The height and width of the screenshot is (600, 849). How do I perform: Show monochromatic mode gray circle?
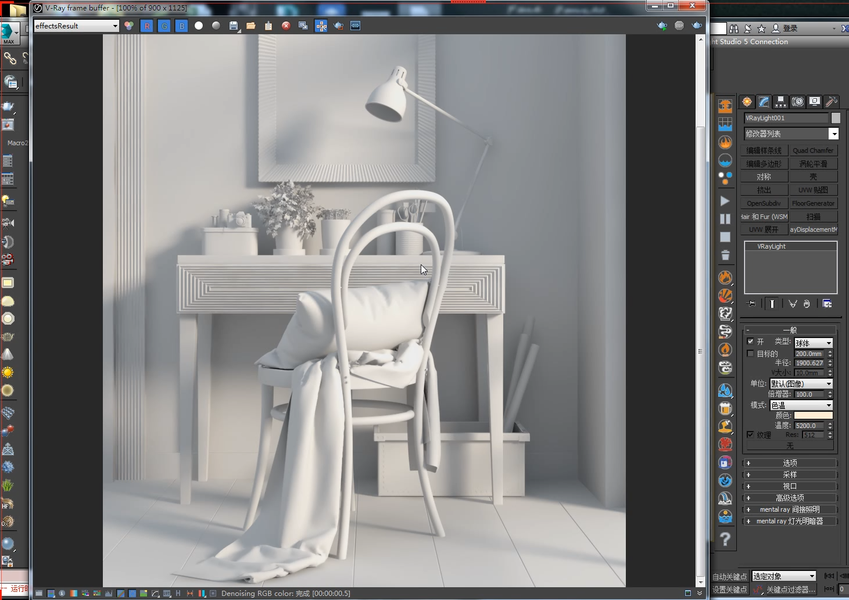[x=216, y=25]
